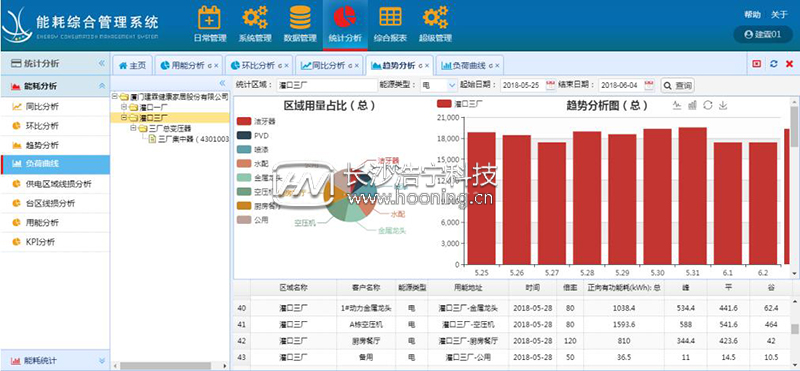The image size is (800, 371).
Task: Switch to the 负荷曲线 tab
Action: [x=469, y=65]
